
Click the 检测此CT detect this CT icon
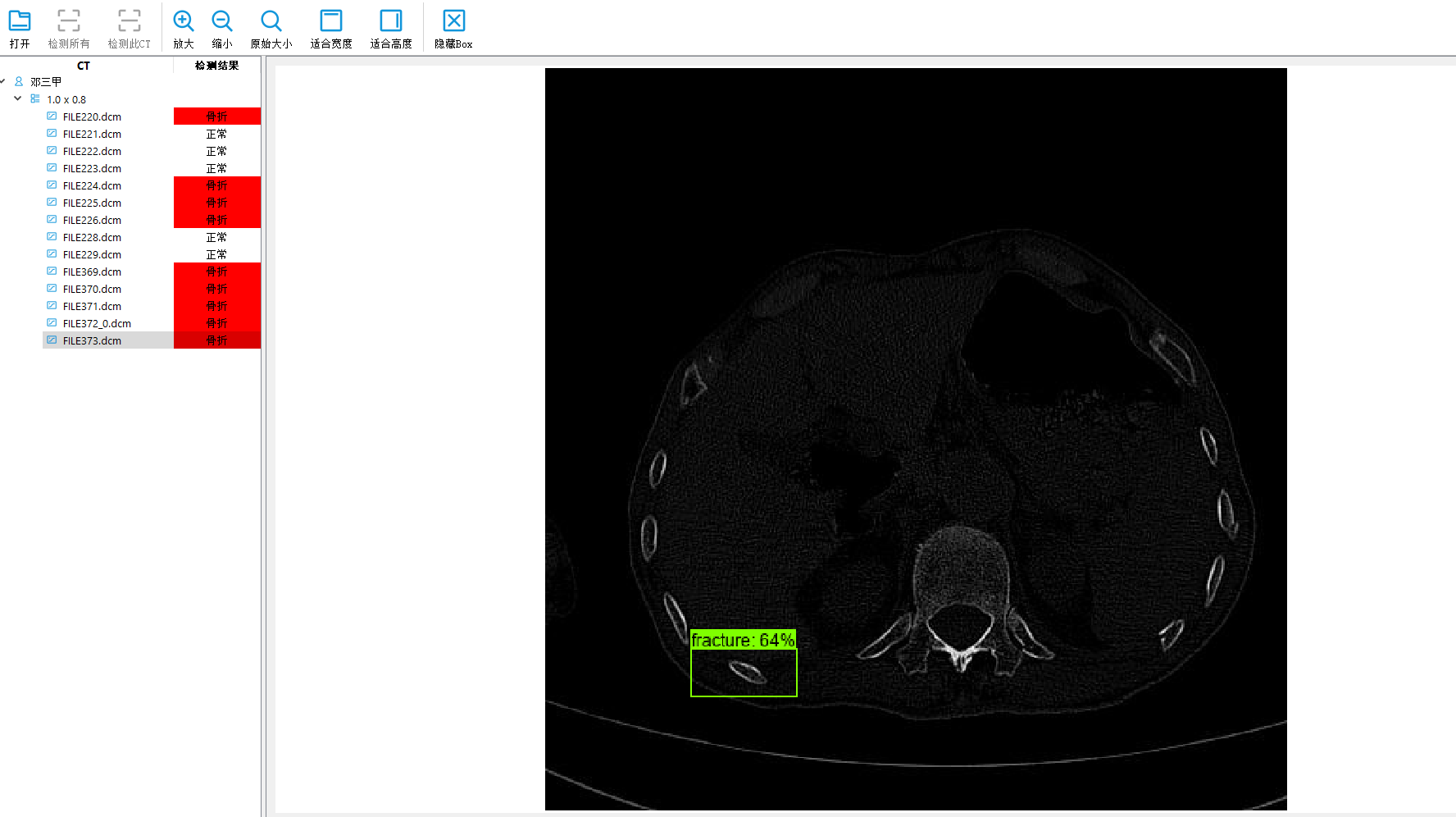point(130,21)
